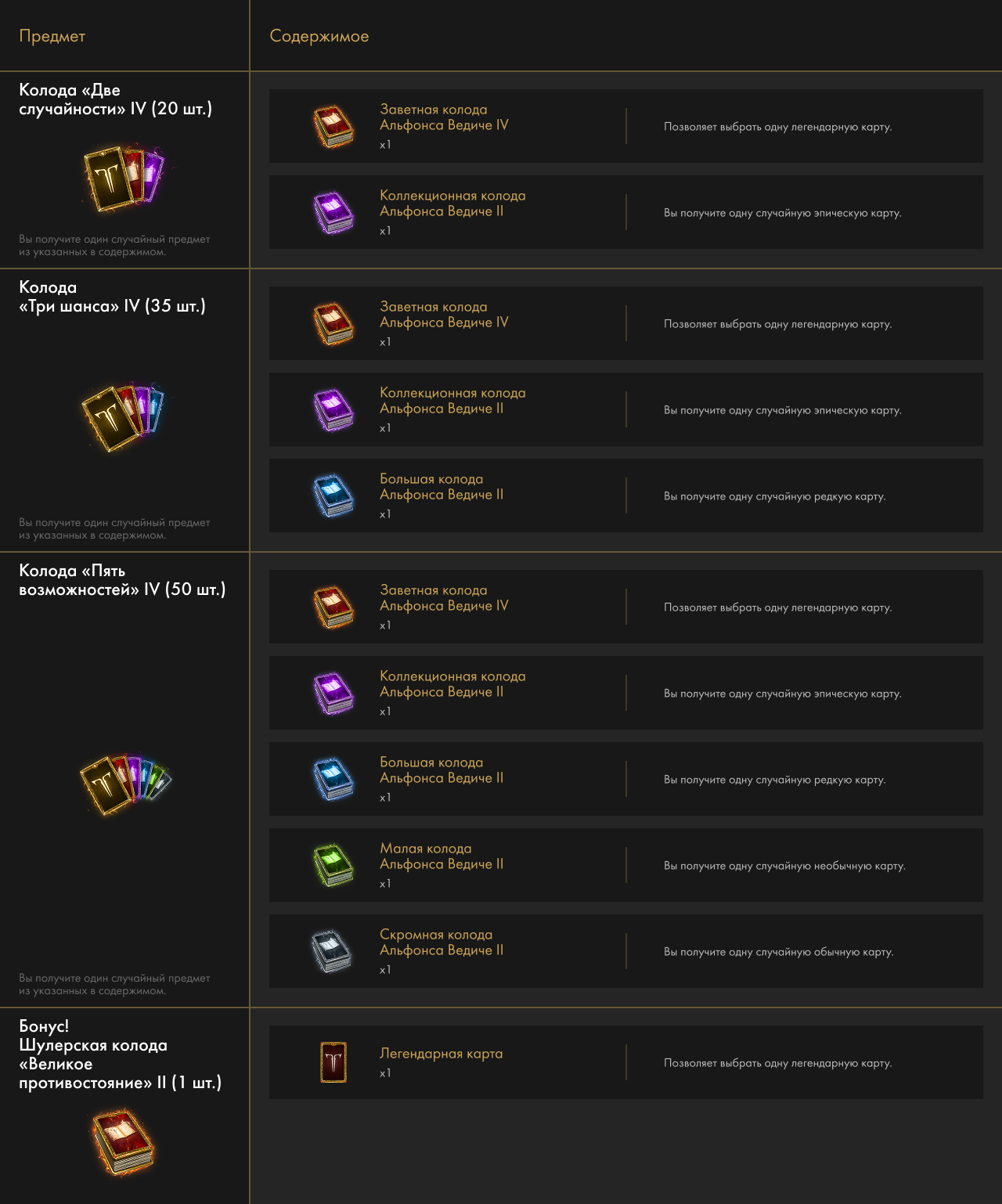Click the purple Коллекционная колода icon under «Пять возможностей»

pyautogui.click(x=333, y=693)
